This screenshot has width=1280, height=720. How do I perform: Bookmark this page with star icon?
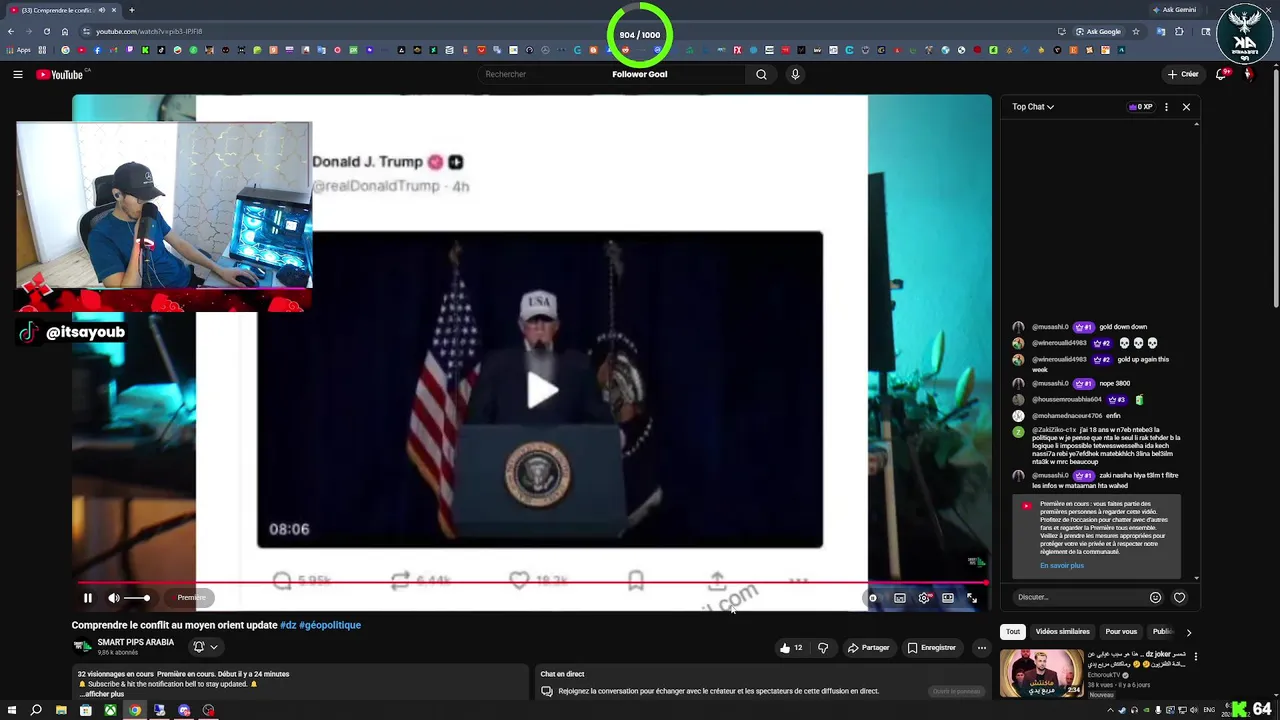pyautogui.click(x=1136, y=31)
